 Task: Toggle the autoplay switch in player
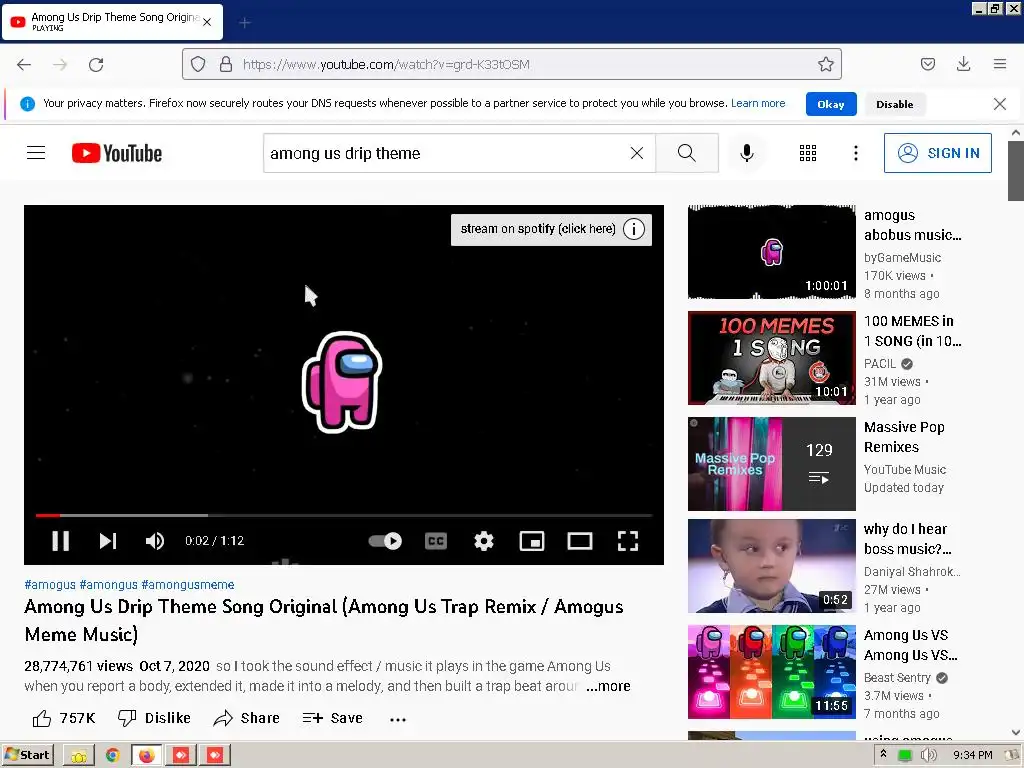[385, 541]
